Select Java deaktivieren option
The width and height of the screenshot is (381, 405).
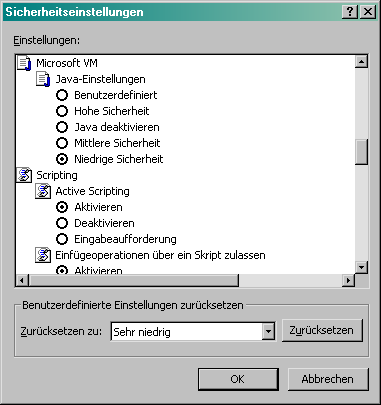click(62, 127)
